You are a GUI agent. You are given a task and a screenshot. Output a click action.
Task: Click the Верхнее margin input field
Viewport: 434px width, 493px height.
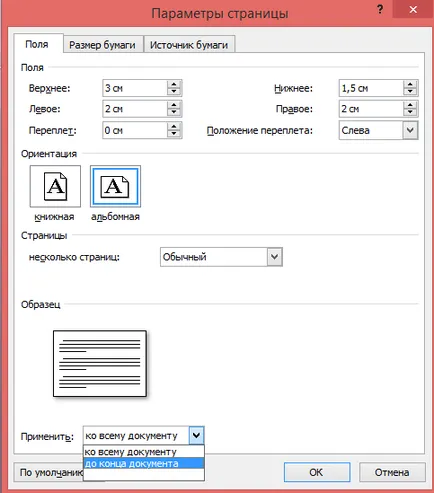tap(135, 88)
